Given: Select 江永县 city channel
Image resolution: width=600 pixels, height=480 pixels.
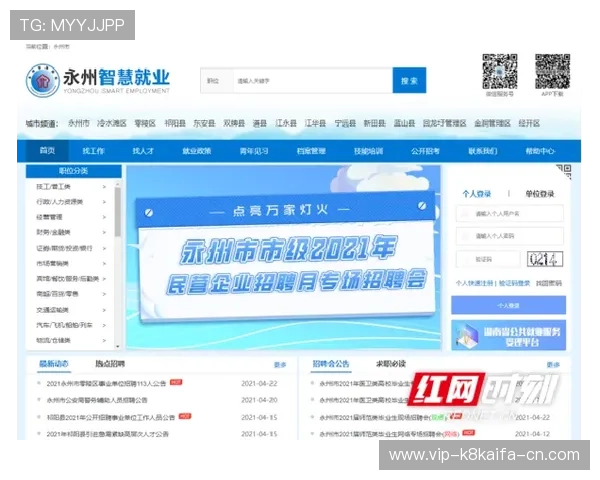Looking at the screenshot, I should click(x=286, y=123).
